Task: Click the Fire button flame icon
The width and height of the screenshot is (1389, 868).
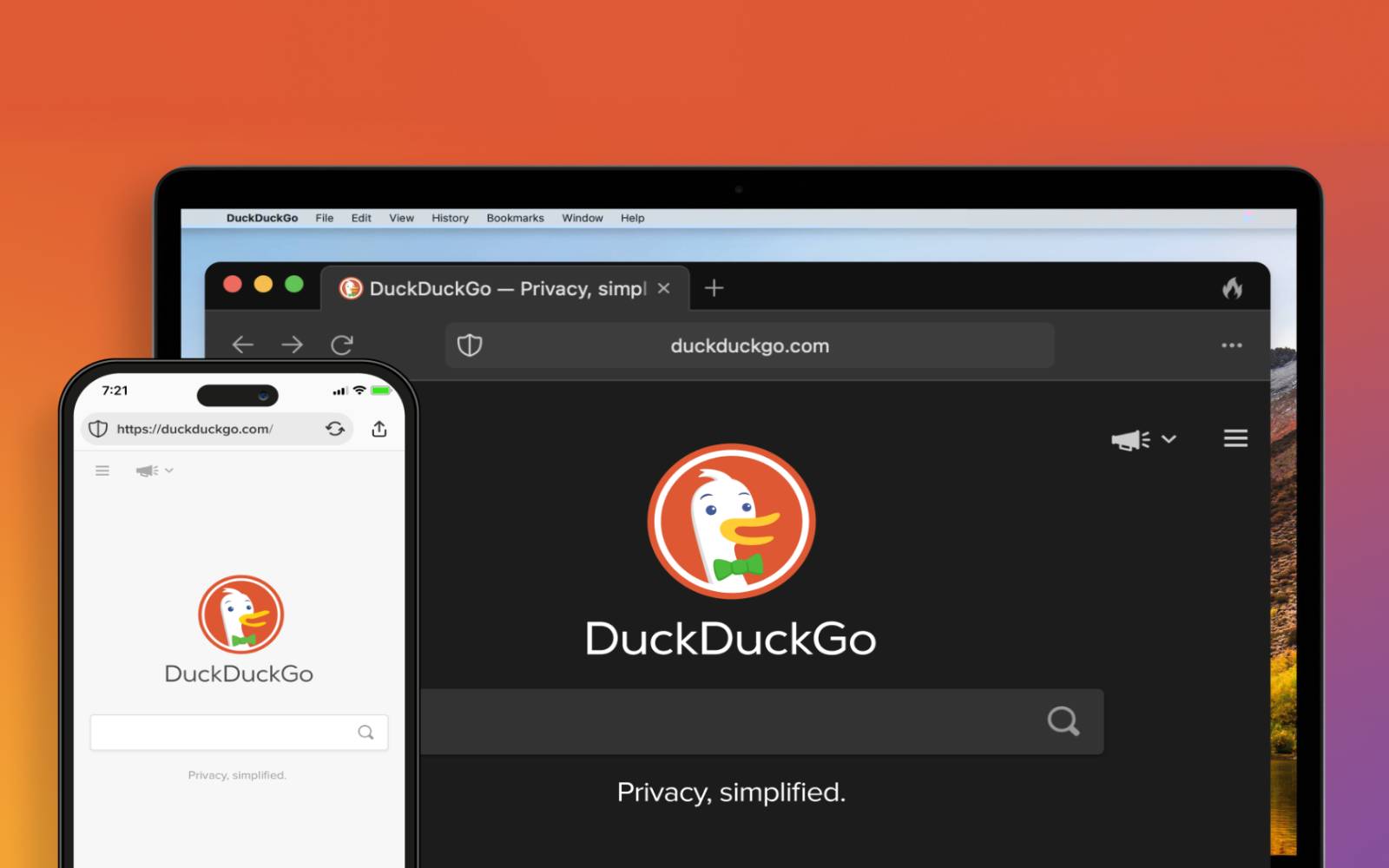Action: pos(1232,288)
